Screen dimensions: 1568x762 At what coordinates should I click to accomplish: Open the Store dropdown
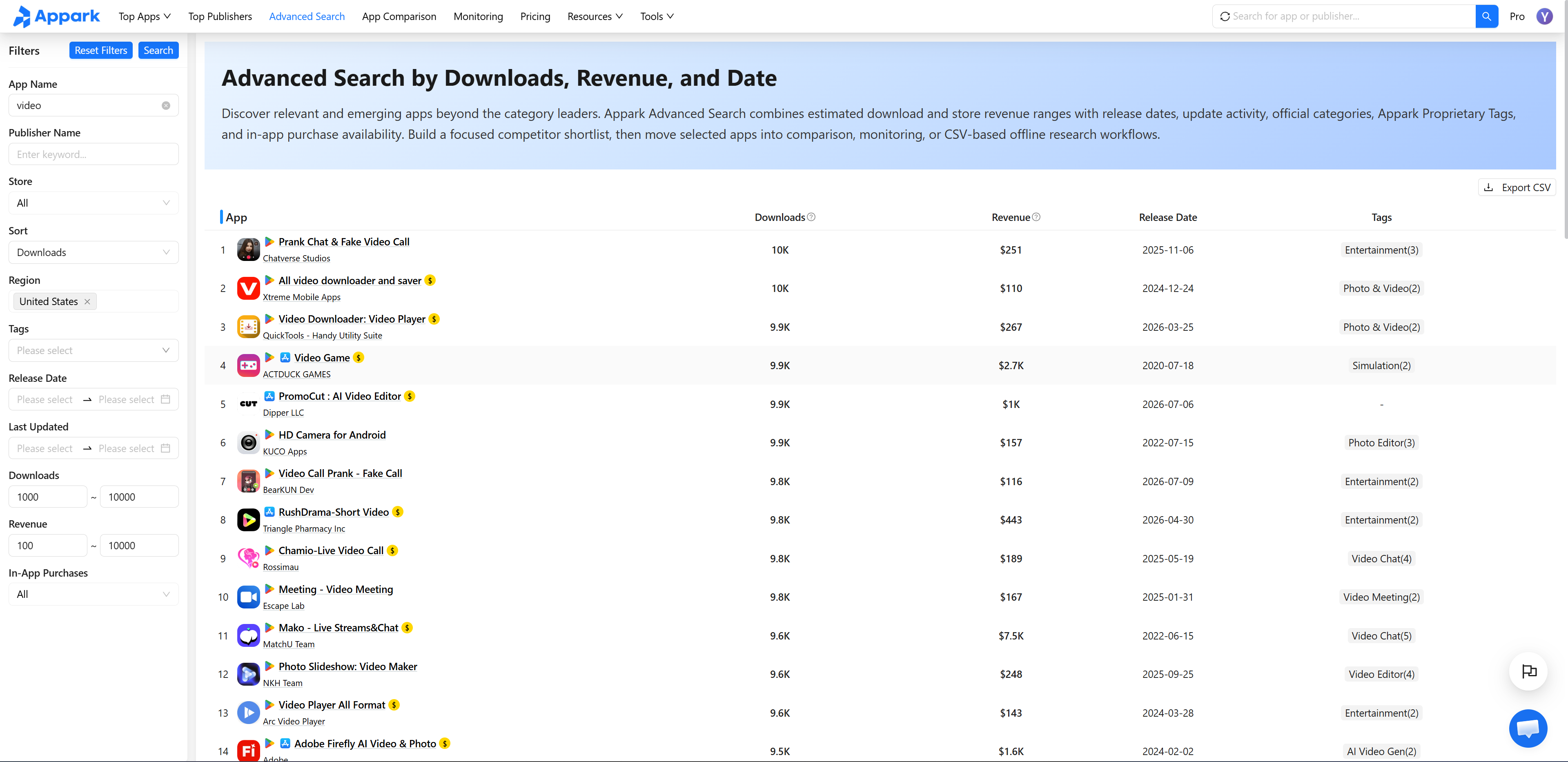[94, 203]
